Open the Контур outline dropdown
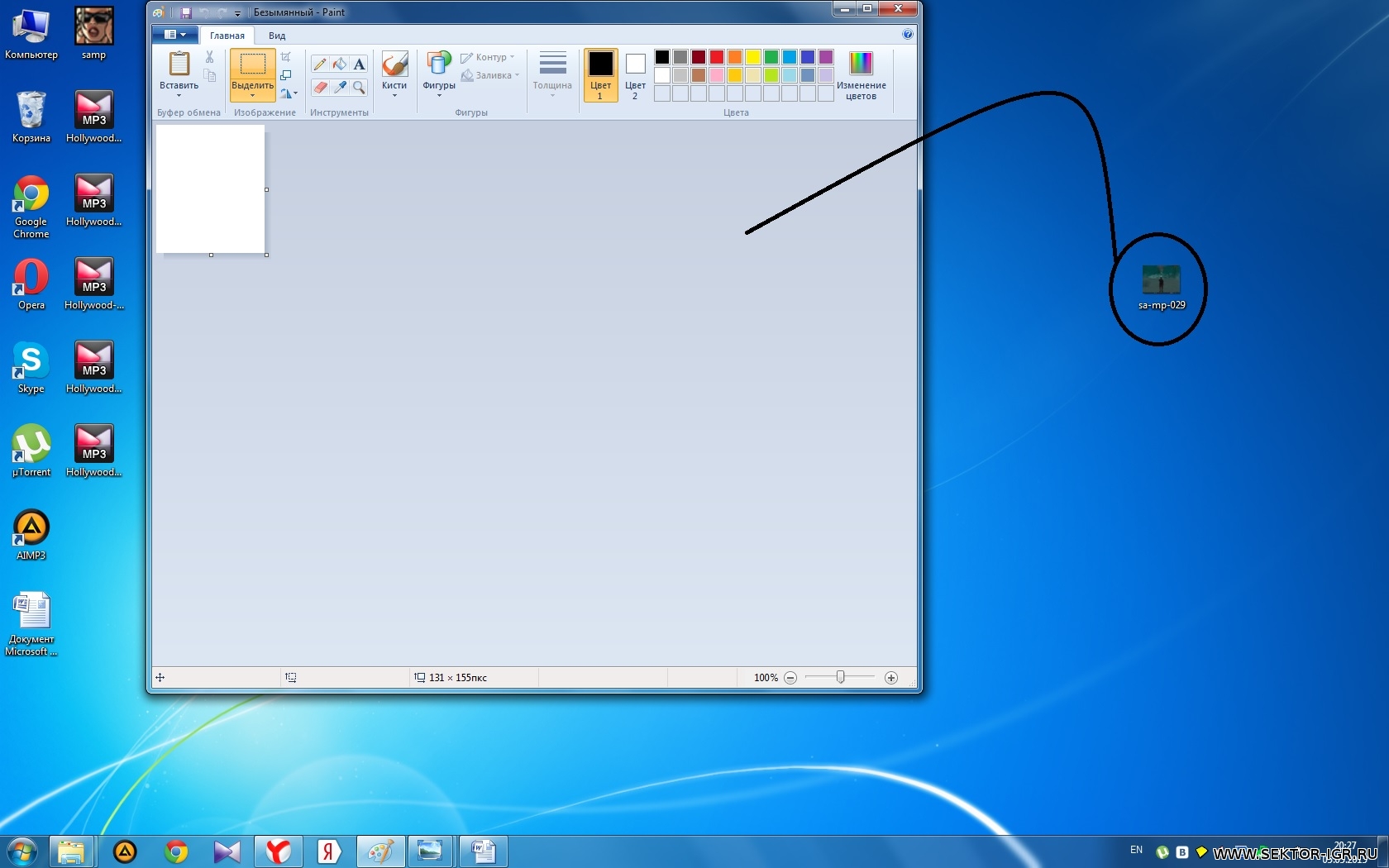Viewport: 1389px width, 868px height. (488, 57)
